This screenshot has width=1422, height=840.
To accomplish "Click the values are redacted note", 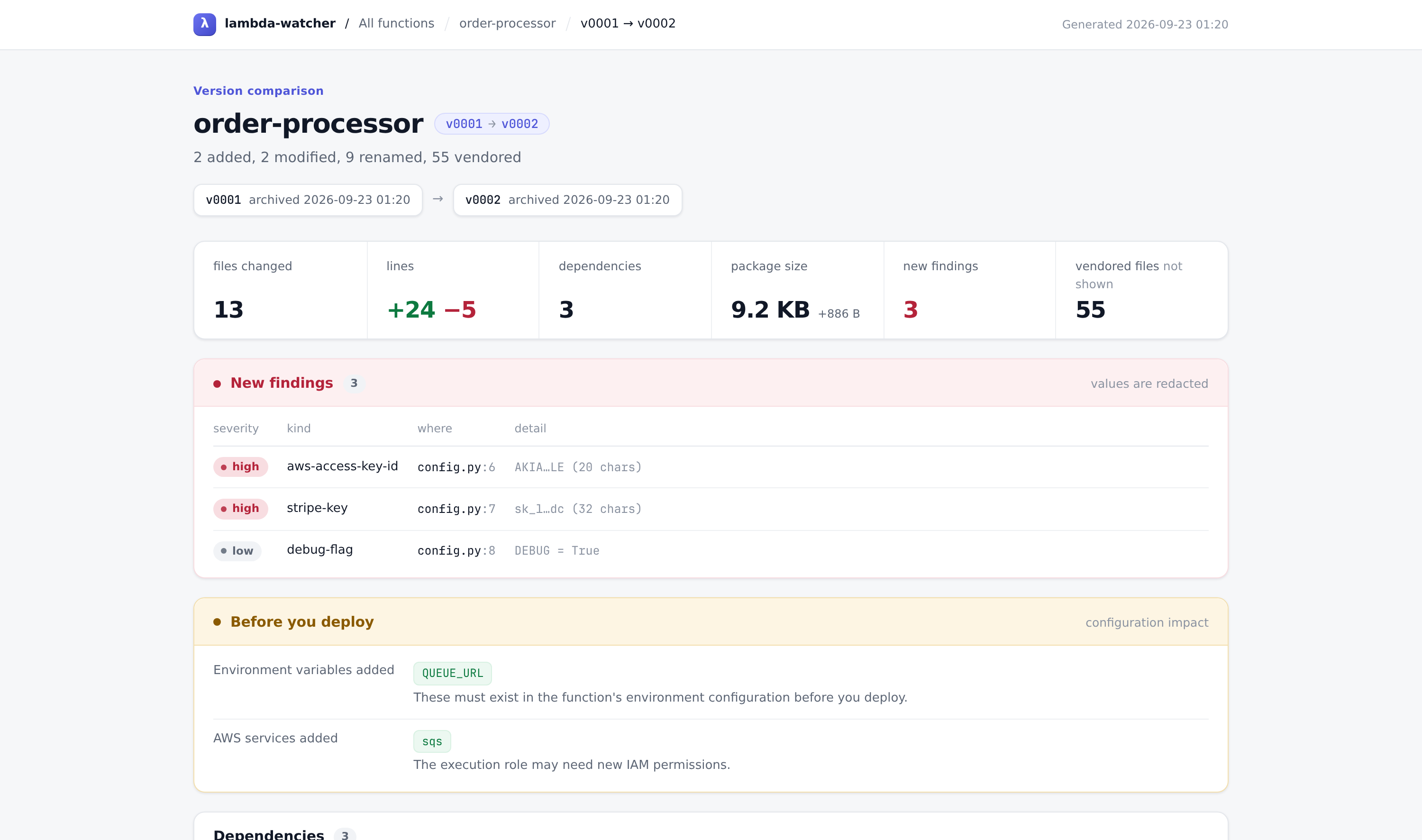I will pos(1149,384).
